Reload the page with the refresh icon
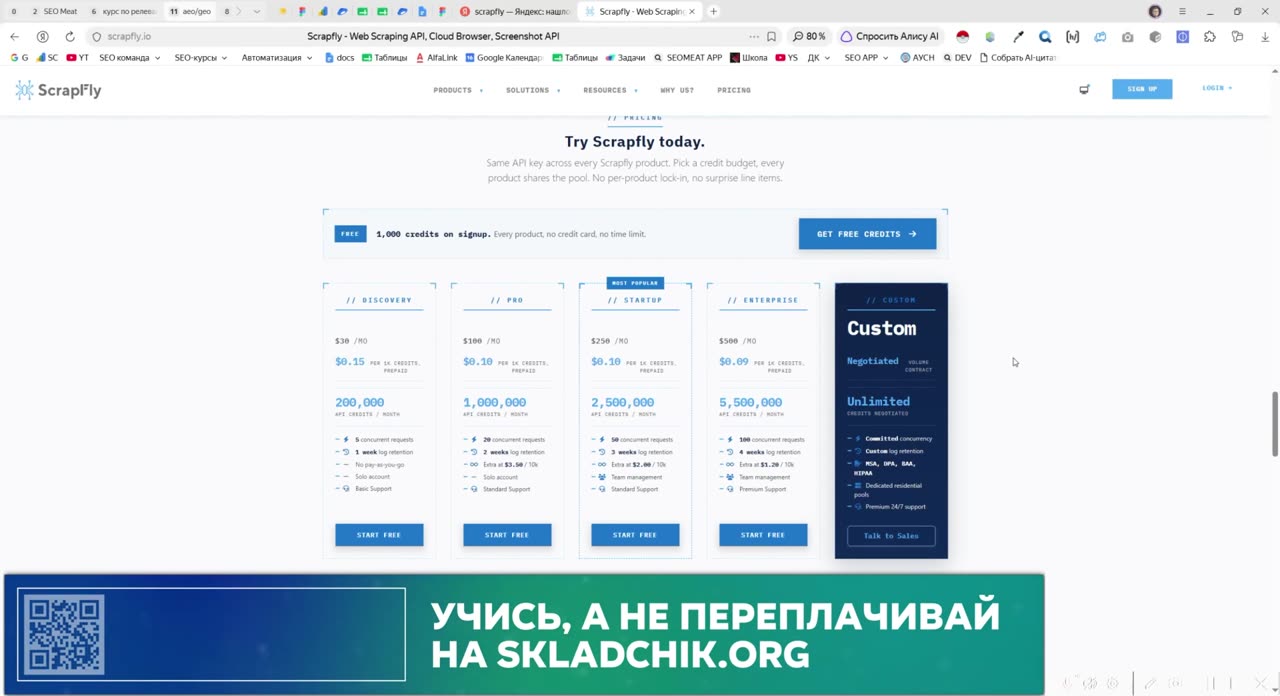Image resolution: width=1280 pixels, height=696 pixels. pos(70,36)
